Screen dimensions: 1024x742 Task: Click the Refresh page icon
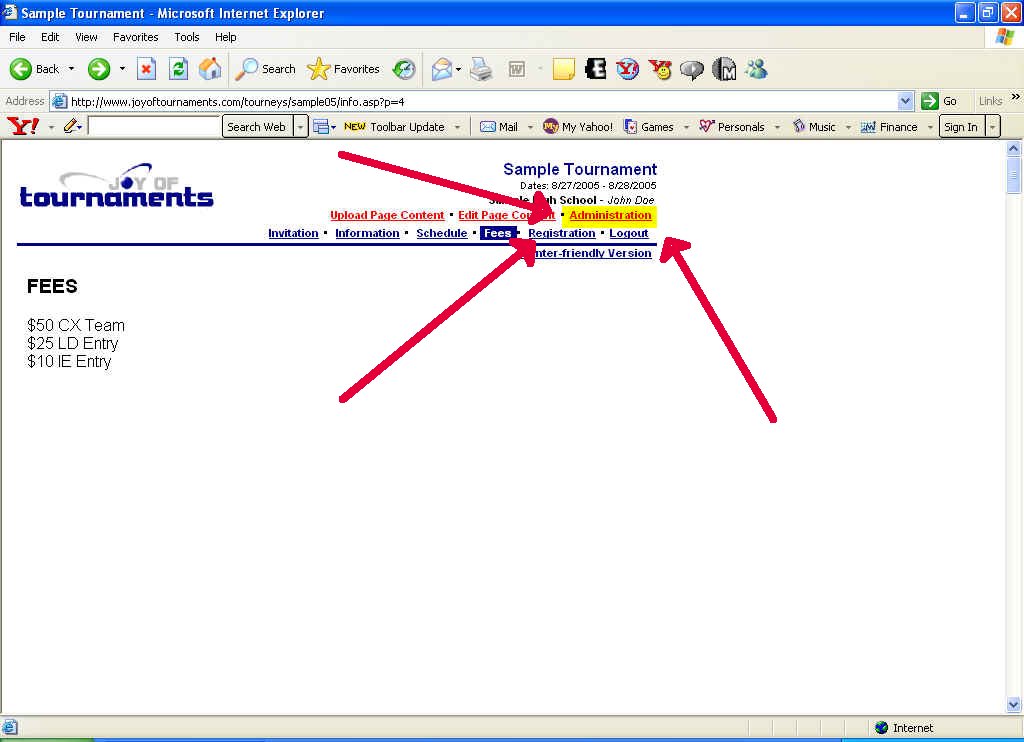tap(178, 69)
